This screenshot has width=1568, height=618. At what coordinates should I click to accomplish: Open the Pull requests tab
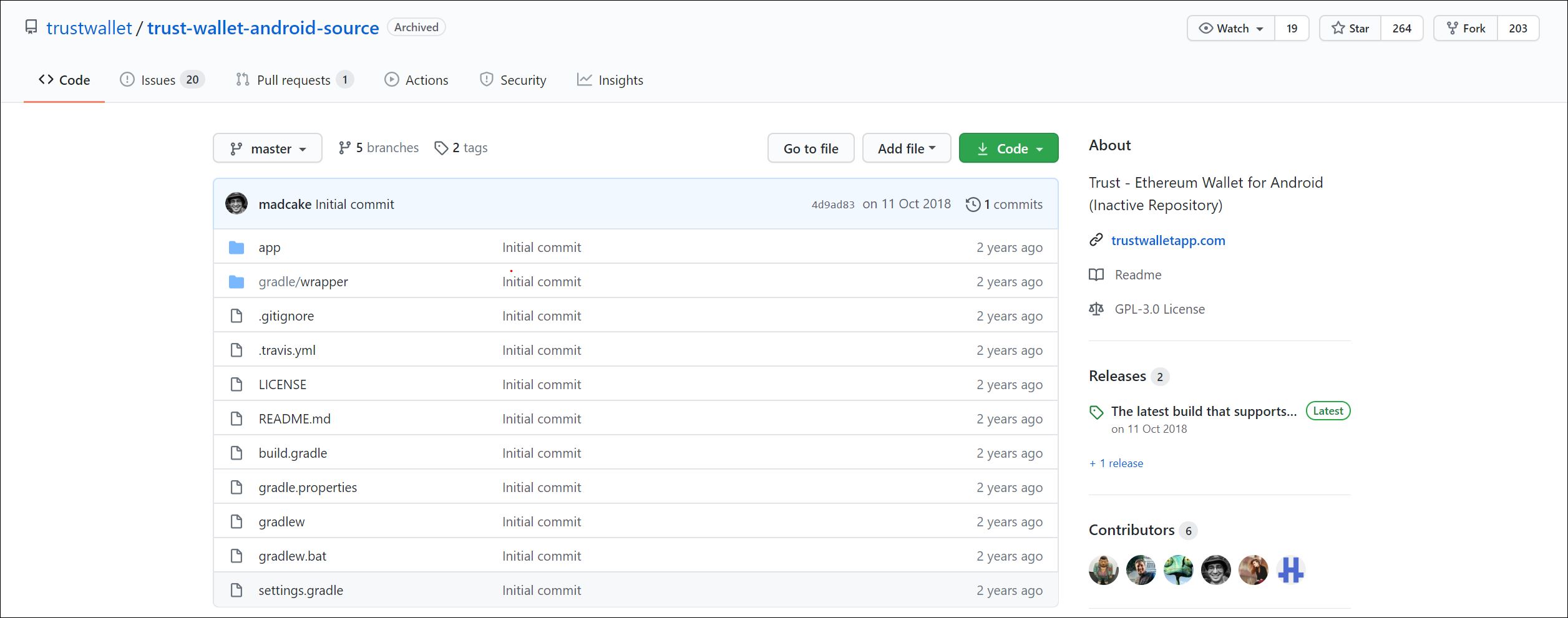pyautogui.click(x=295, y=80)
